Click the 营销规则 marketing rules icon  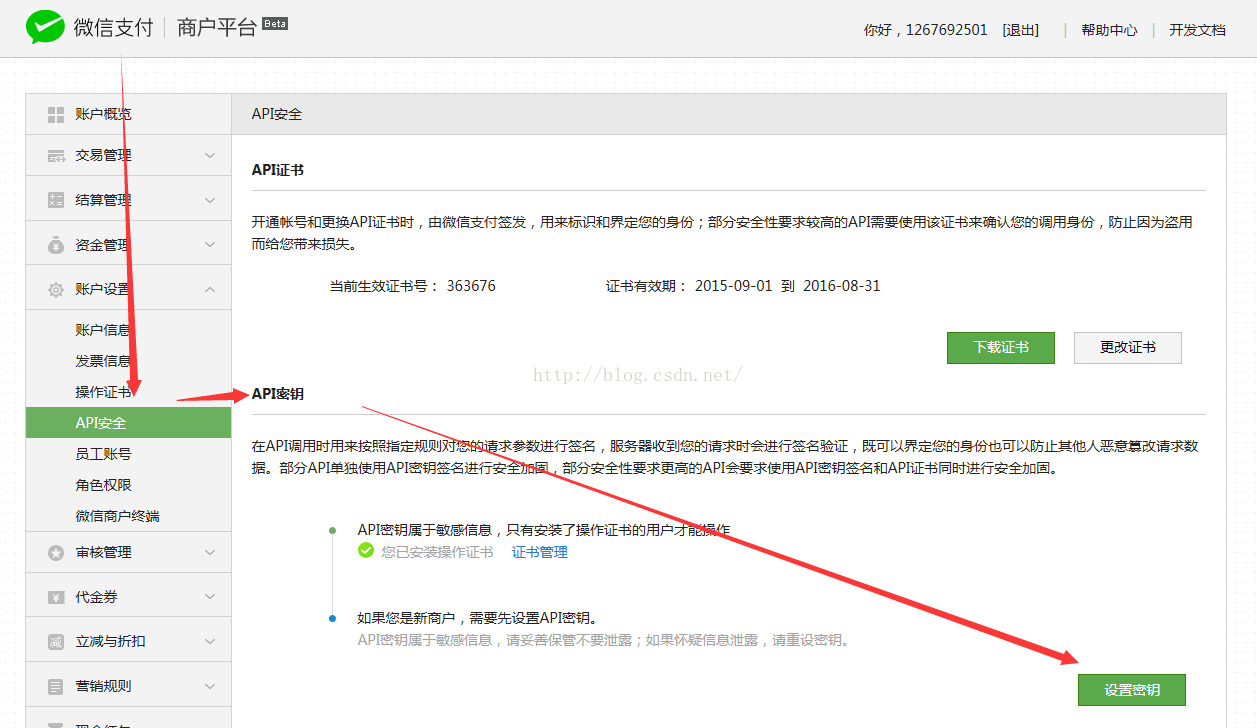[x=56, y=687]
